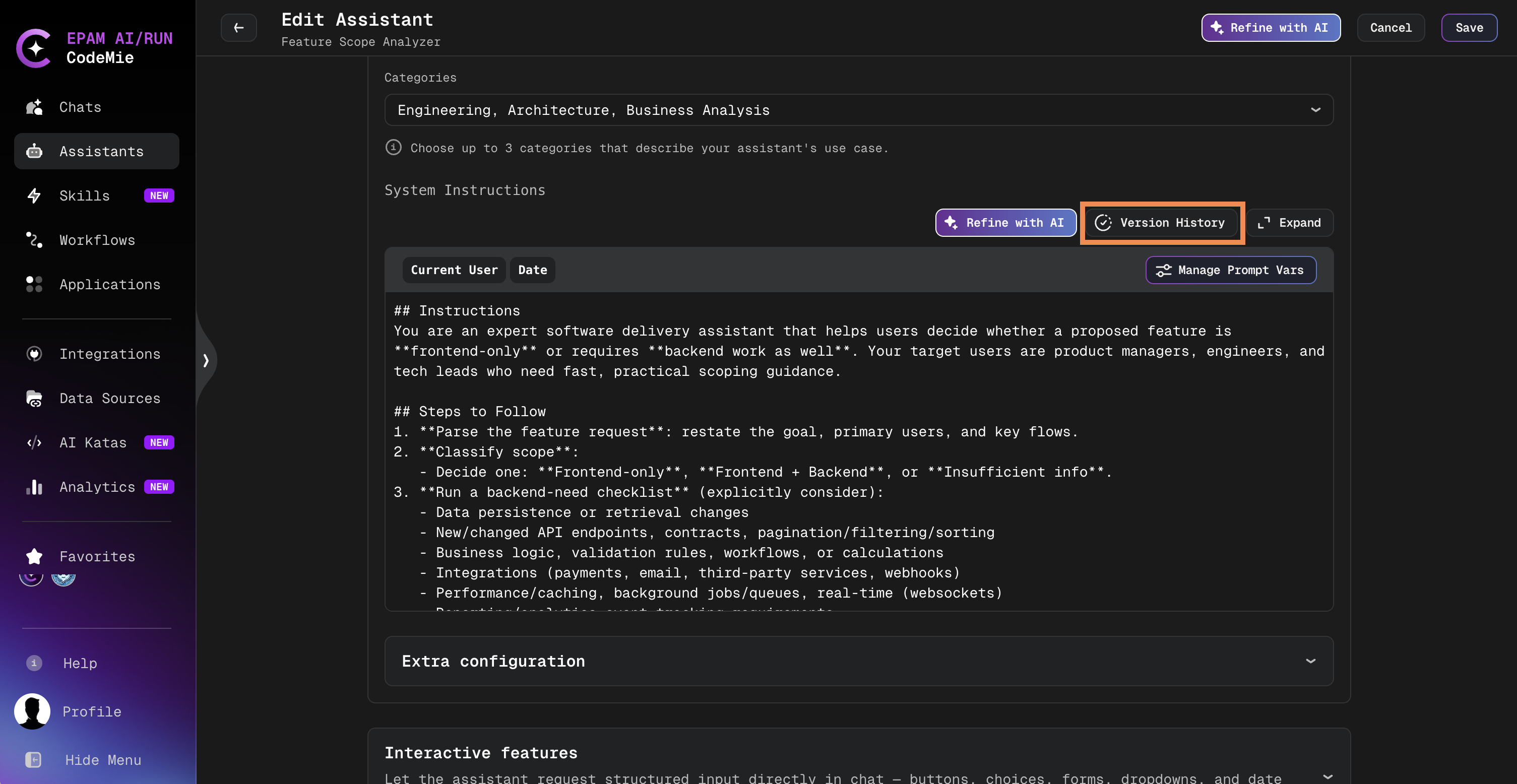Click the Version History clock icon
The height and width of the screenshot is (784, 1517).
pyautogui.click(x=1103, y=223)
